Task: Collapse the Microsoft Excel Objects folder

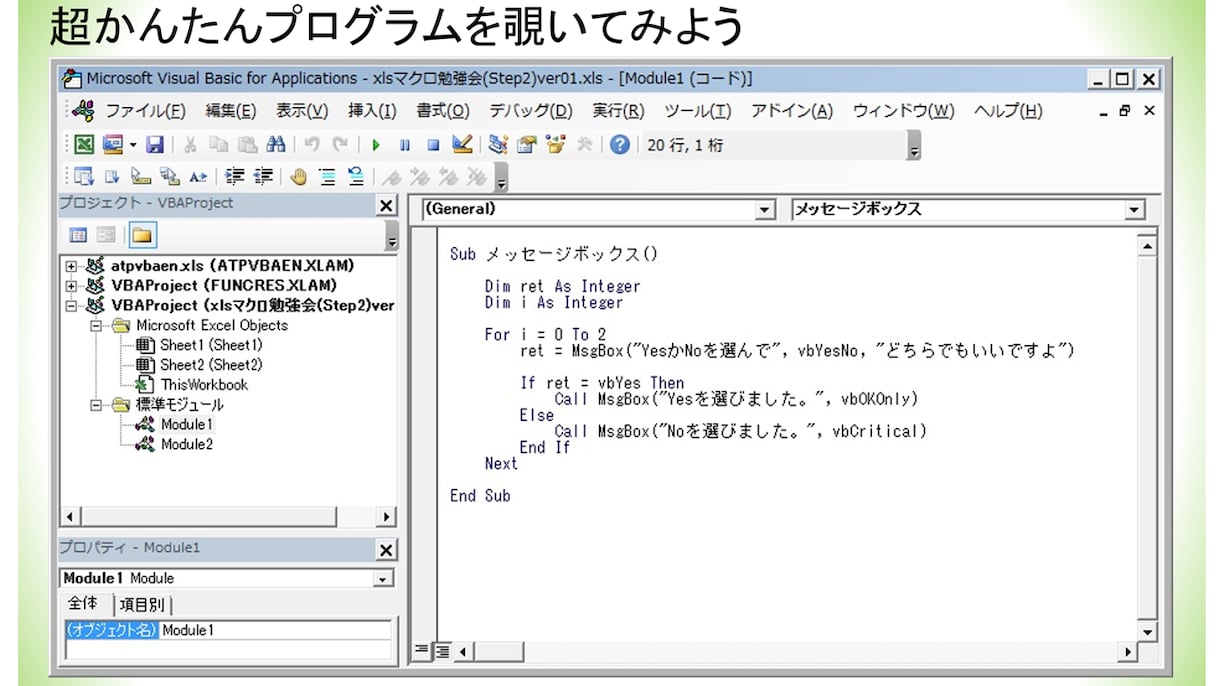Action: [97, 326]
